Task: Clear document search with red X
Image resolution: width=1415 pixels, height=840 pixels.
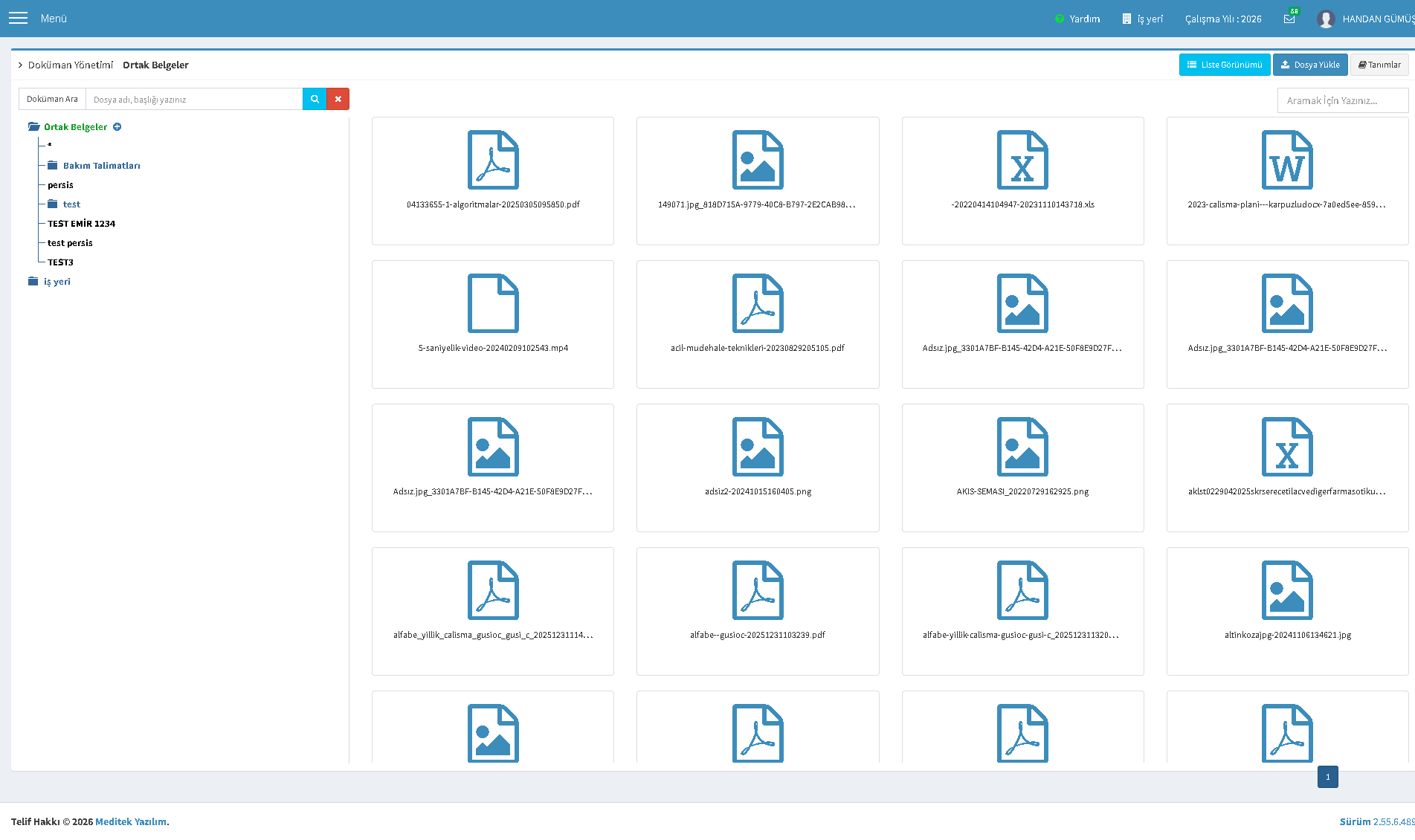Action: (x=338, y=99)
